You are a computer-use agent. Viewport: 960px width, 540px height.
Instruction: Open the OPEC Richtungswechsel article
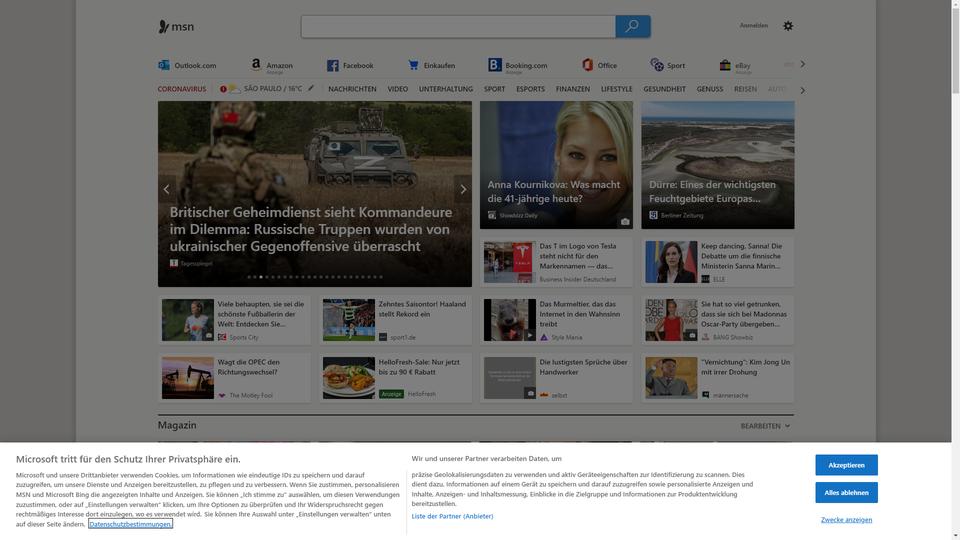point(234,378)
